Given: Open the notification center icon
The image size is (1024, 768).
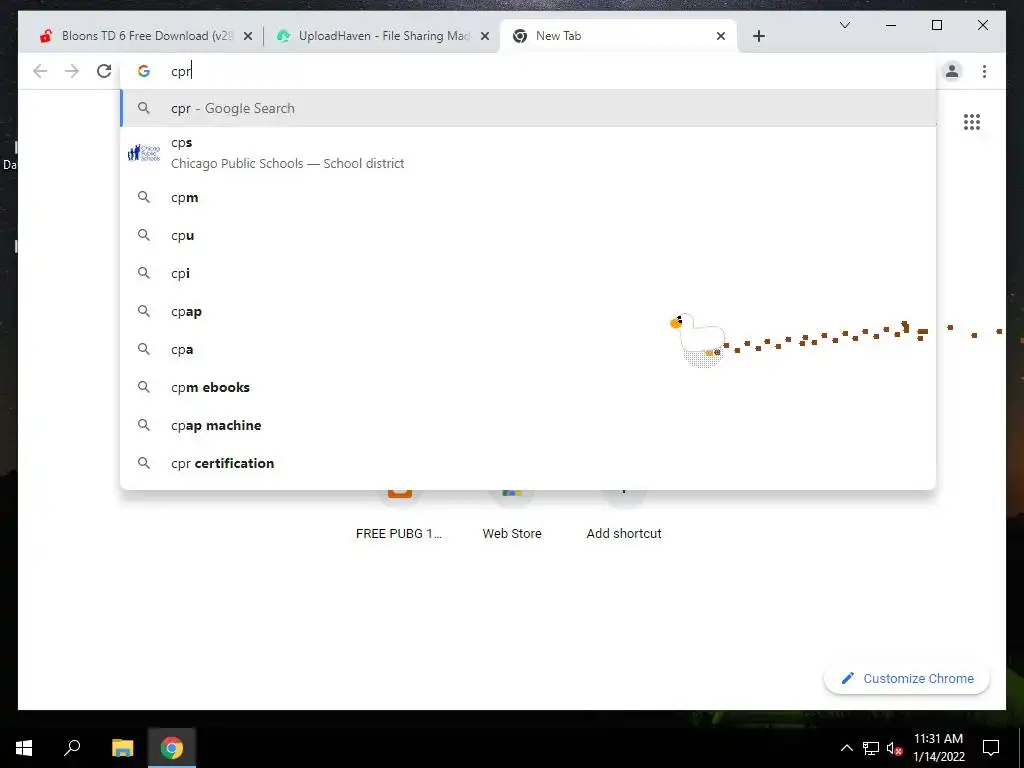Looking at the screenshot, I should click(x=991, y=748).
